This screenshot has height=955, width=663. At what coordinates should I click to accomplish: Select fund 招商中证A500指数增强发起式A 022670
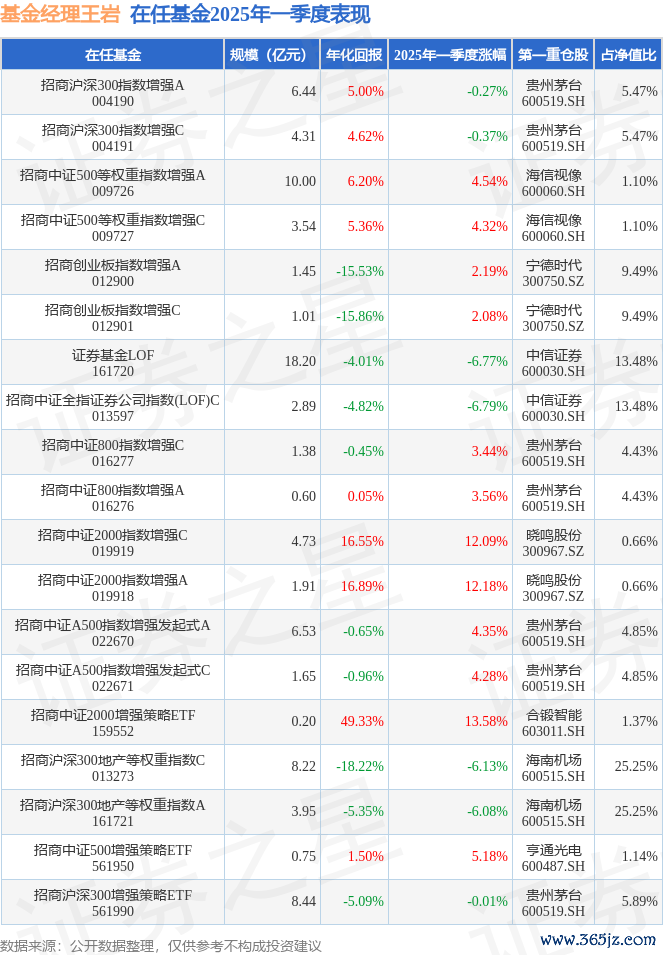[x=112, y=632]
